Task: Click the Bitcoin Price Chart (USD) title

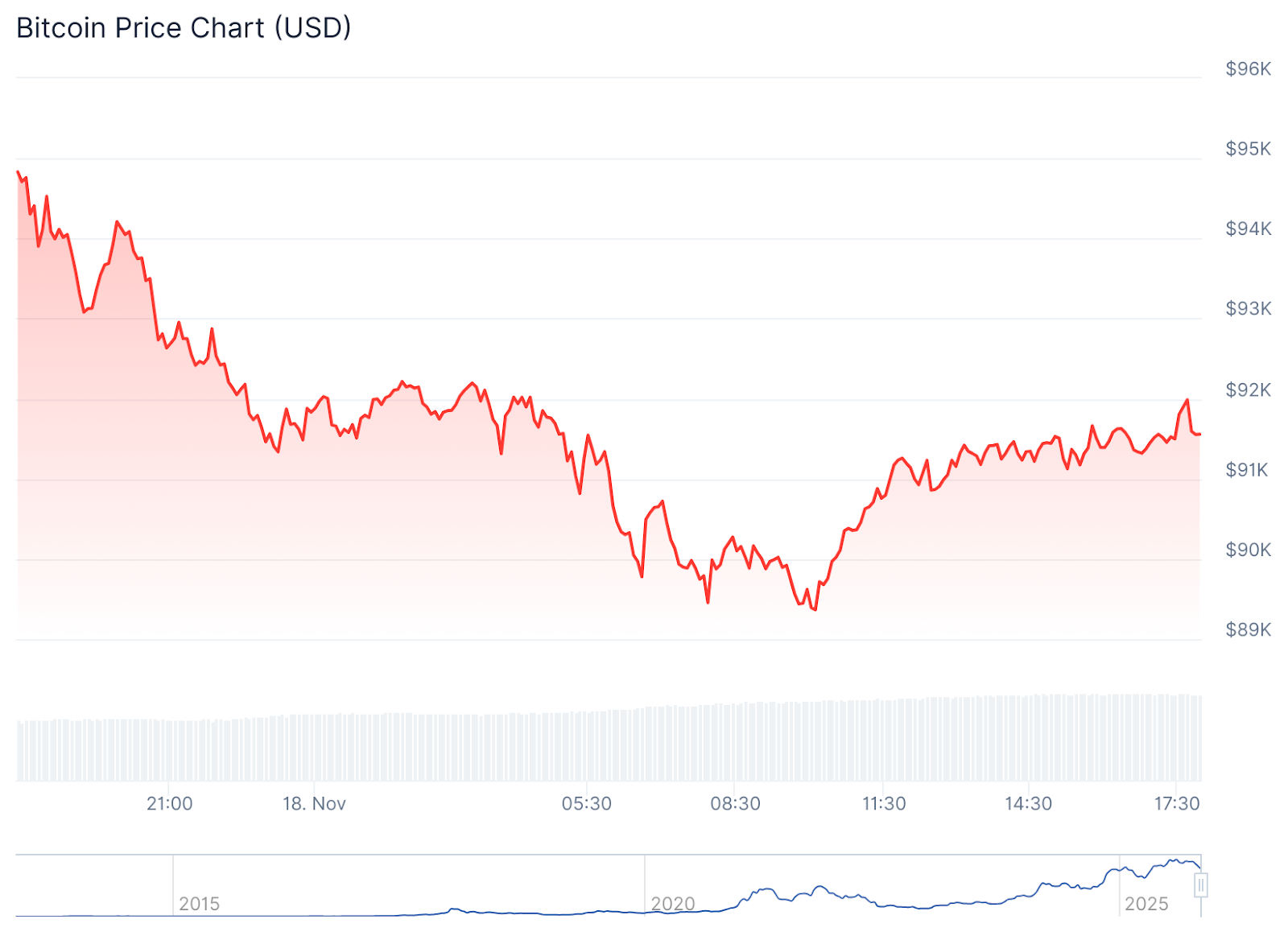Action: point(184,28)
